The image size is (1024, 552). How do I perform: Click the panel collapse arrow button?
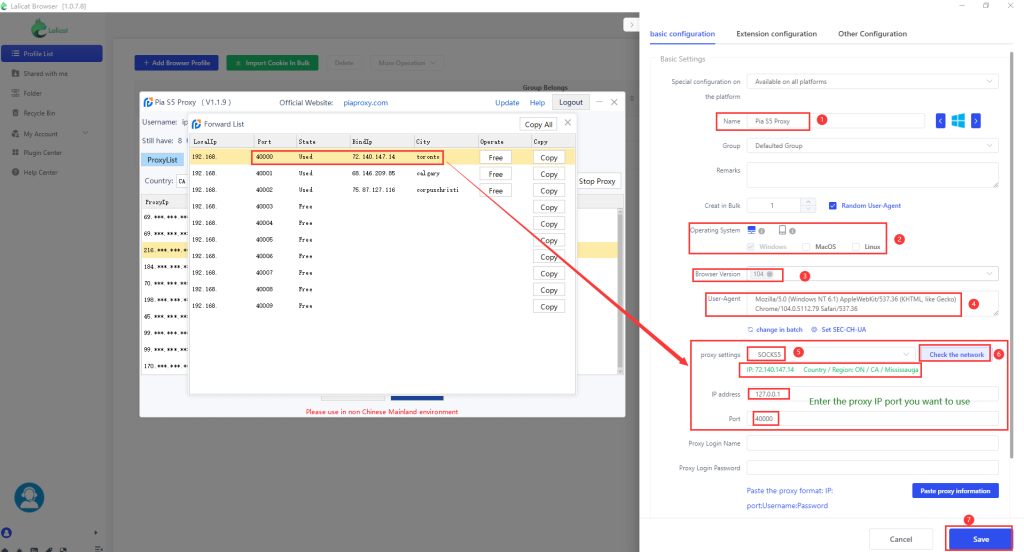(x=631, y=25)
